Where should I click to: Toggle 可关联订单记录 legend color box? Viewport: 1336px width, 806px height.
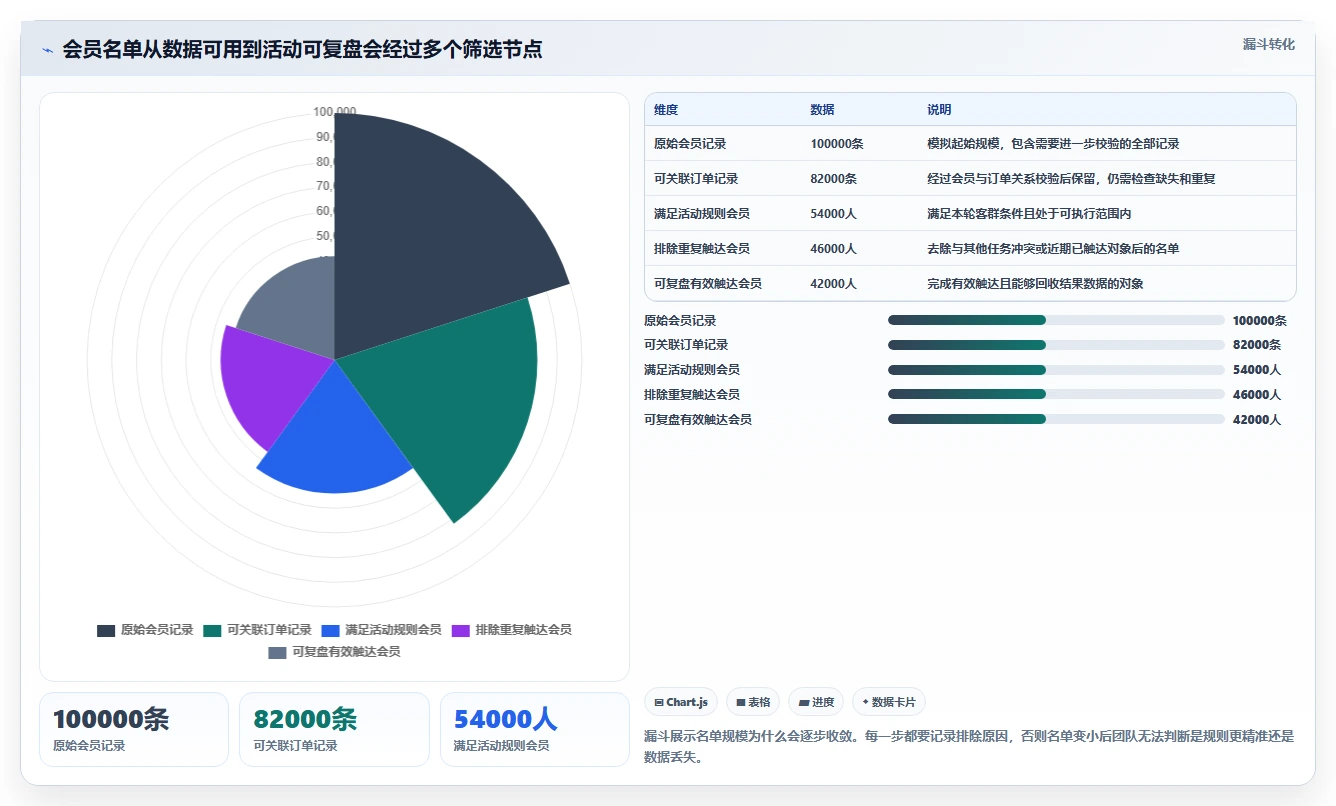[212, 630]
